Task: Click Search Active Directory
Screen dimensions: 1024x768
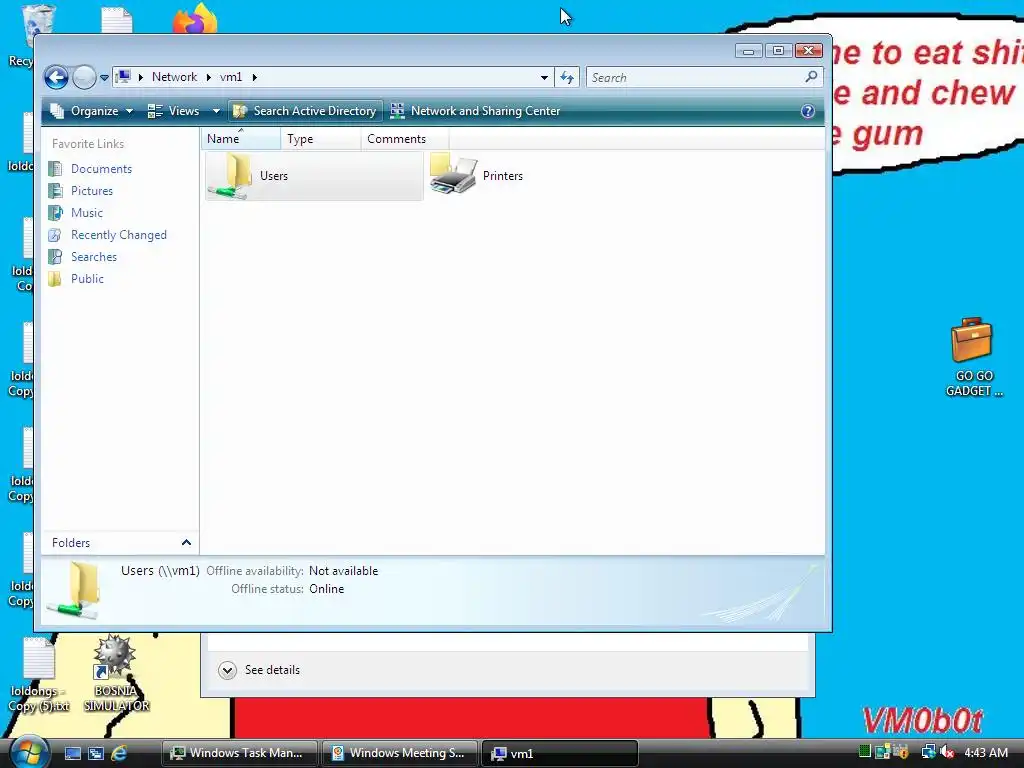Action: pos(305,111)
